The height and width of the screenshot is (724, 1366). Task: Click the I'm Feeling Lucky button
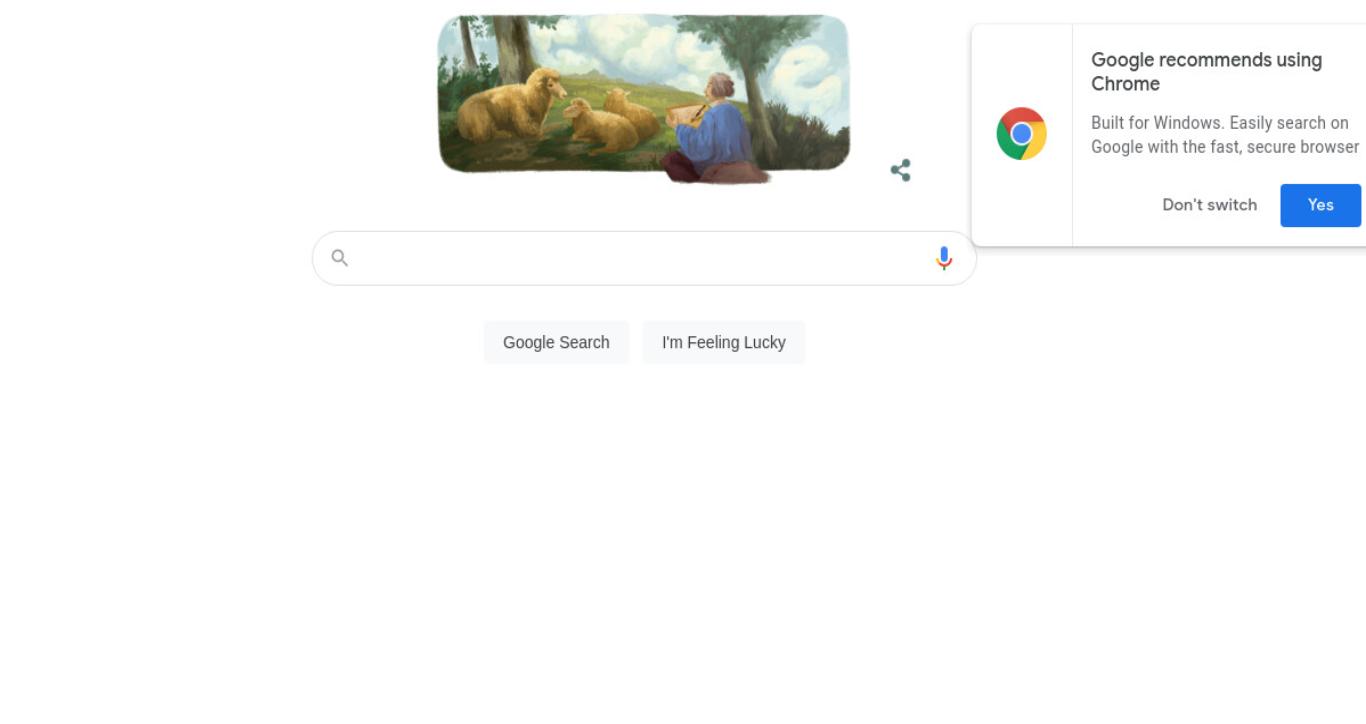(x=723, y=342)
